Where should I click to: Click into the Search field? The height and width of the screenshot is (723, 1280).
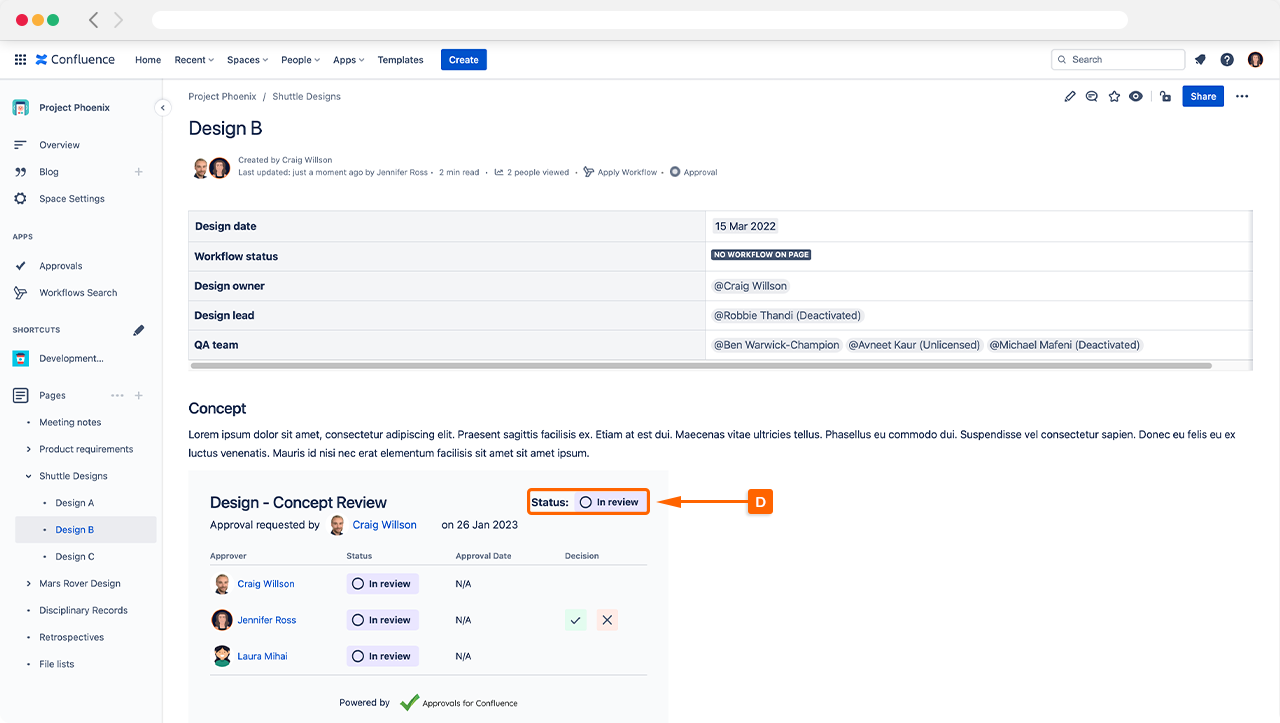click(1120, 60)
